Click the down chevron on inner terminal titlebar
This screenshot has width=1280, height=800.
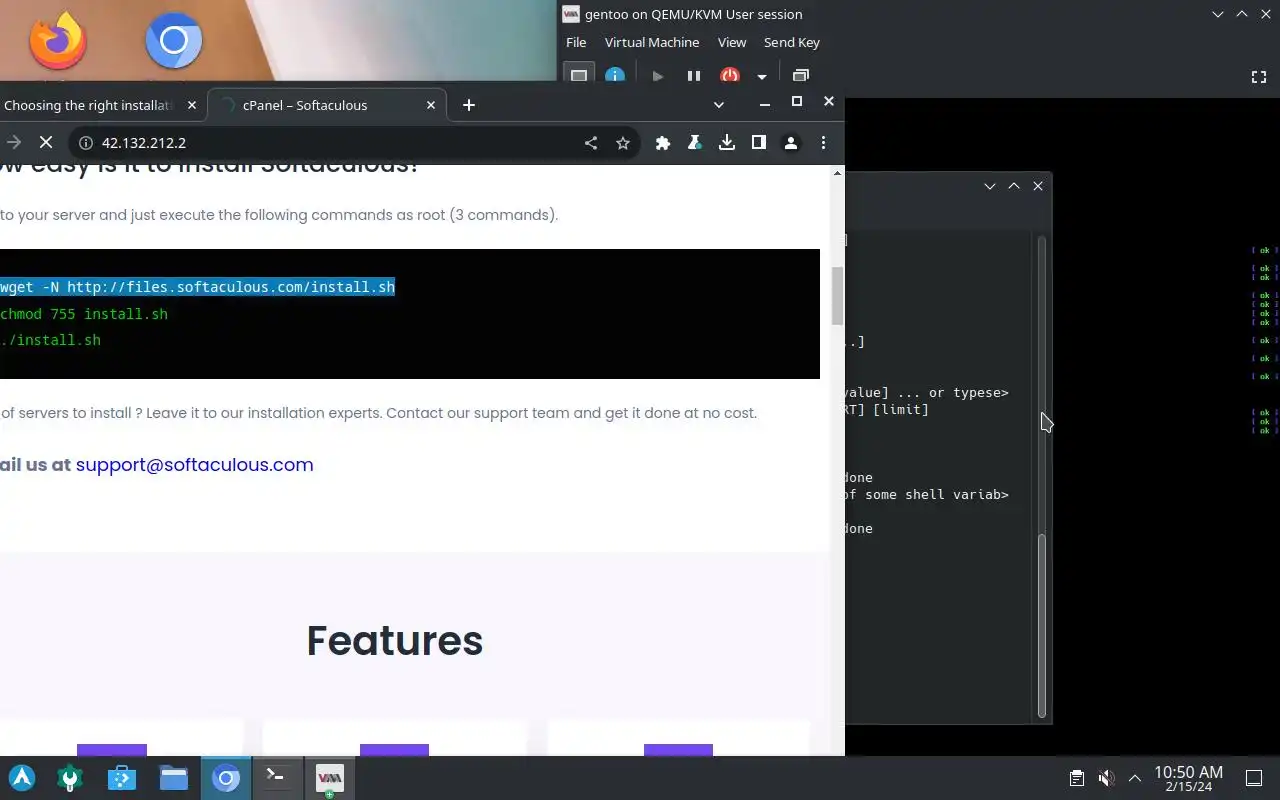(x=990, y=186)
